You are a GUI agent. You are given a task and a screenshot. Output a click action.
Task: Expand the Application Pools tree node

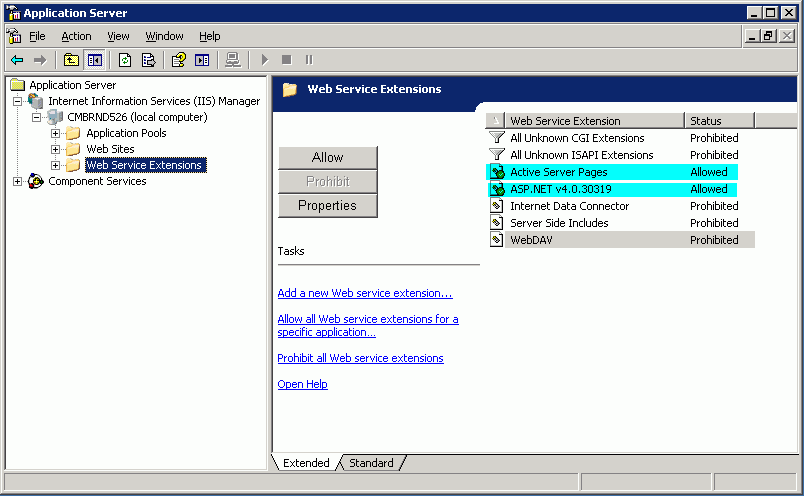click(x=55, y=133)
